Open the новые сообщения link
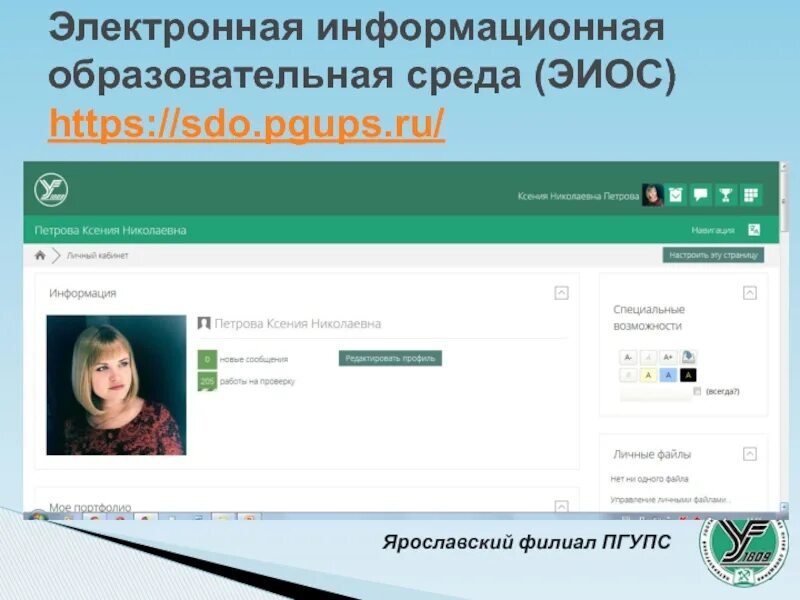This screenshot has height=600, width=800. click(x=254, y=360)
